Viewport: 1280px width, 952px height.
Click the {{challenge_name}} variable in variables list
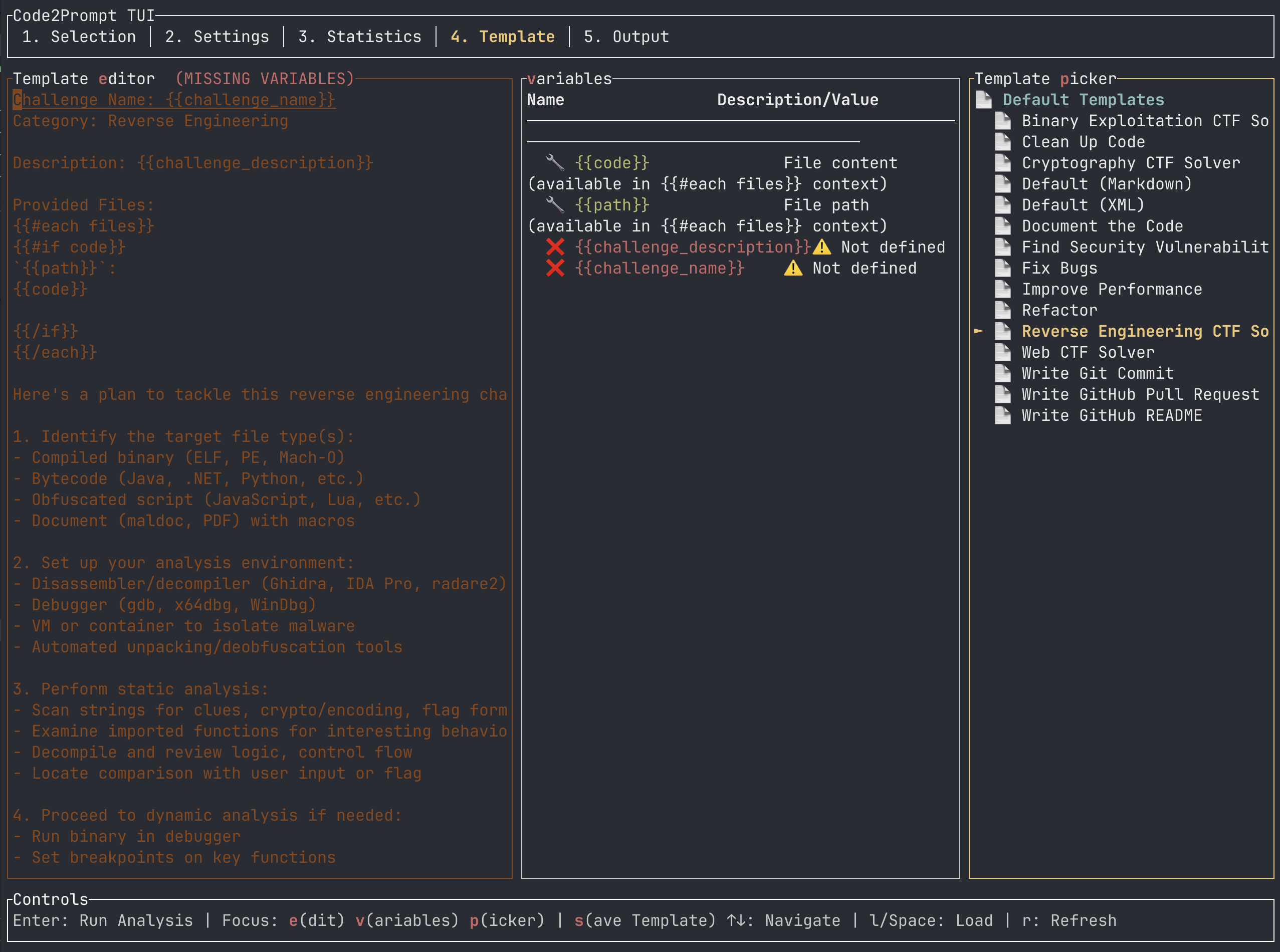pos(660,268)
